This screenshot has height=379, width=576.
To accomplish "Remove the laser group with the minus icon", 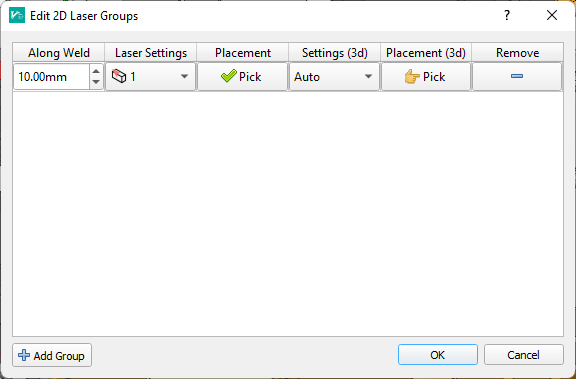I will [517, 77].
